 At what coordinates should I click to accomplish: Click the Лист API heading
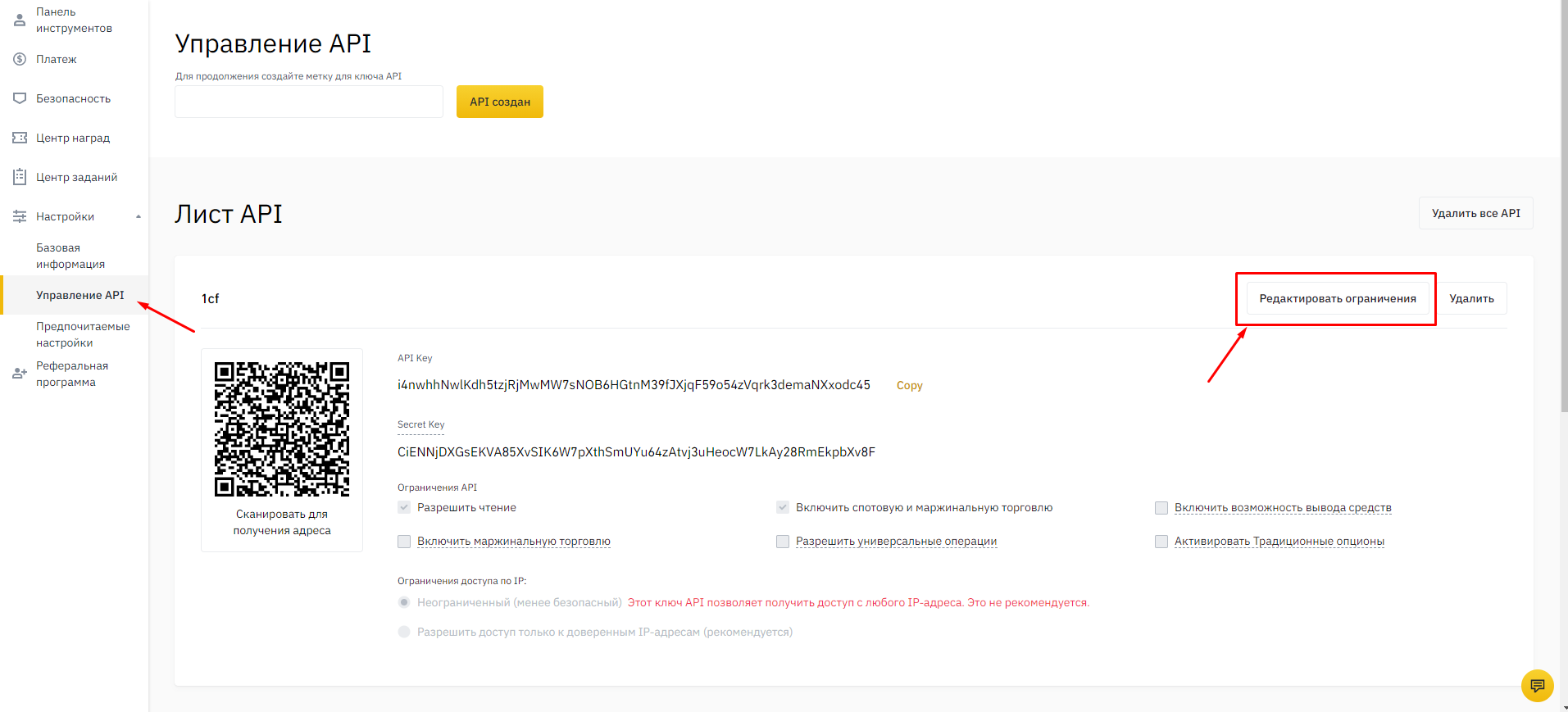click(x=229, y=213)
